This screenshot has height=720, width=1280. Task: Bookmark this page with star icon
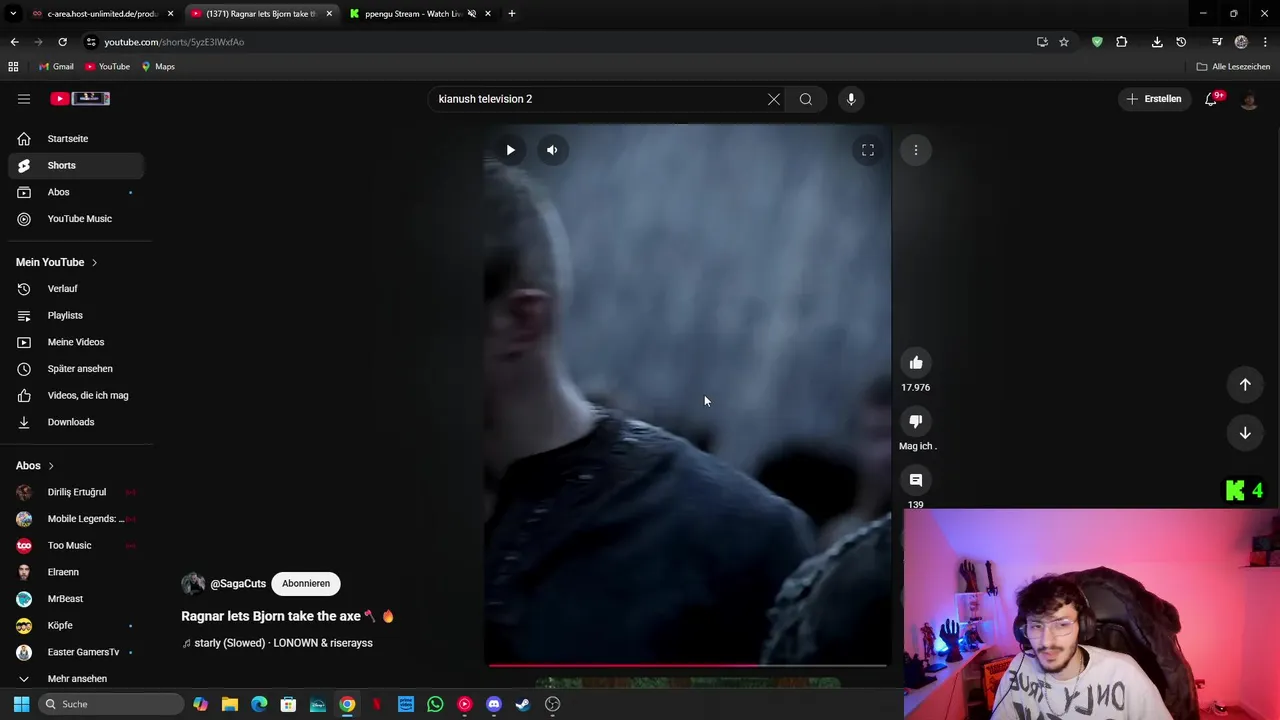pyautogui.click(x=1064, y=42)
